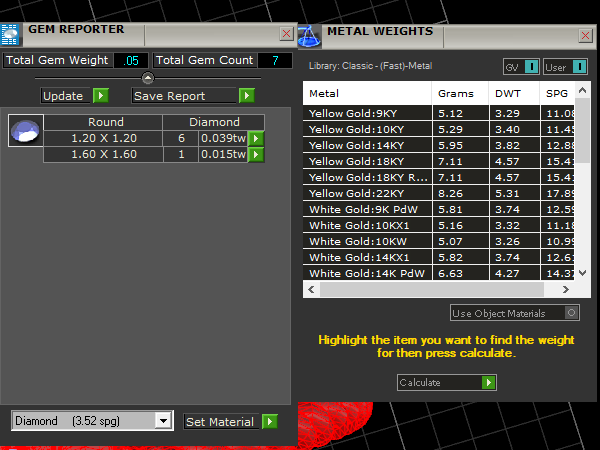This screenshot has width=600, height=450.
Task: Click green arrow on 1.60 X 1.60 row
Action: [x=255, y=155]
